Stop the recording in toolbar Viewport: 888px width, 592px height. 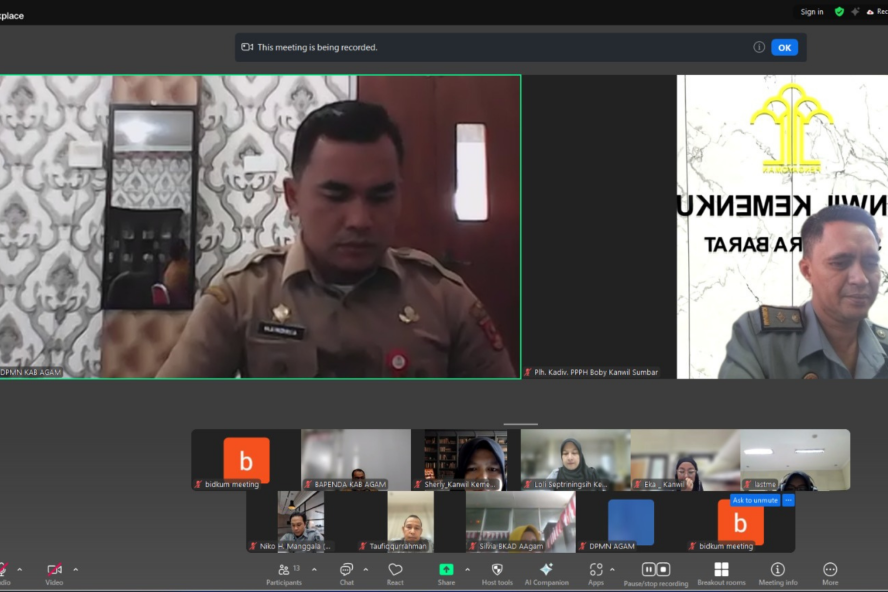[664, 569]
